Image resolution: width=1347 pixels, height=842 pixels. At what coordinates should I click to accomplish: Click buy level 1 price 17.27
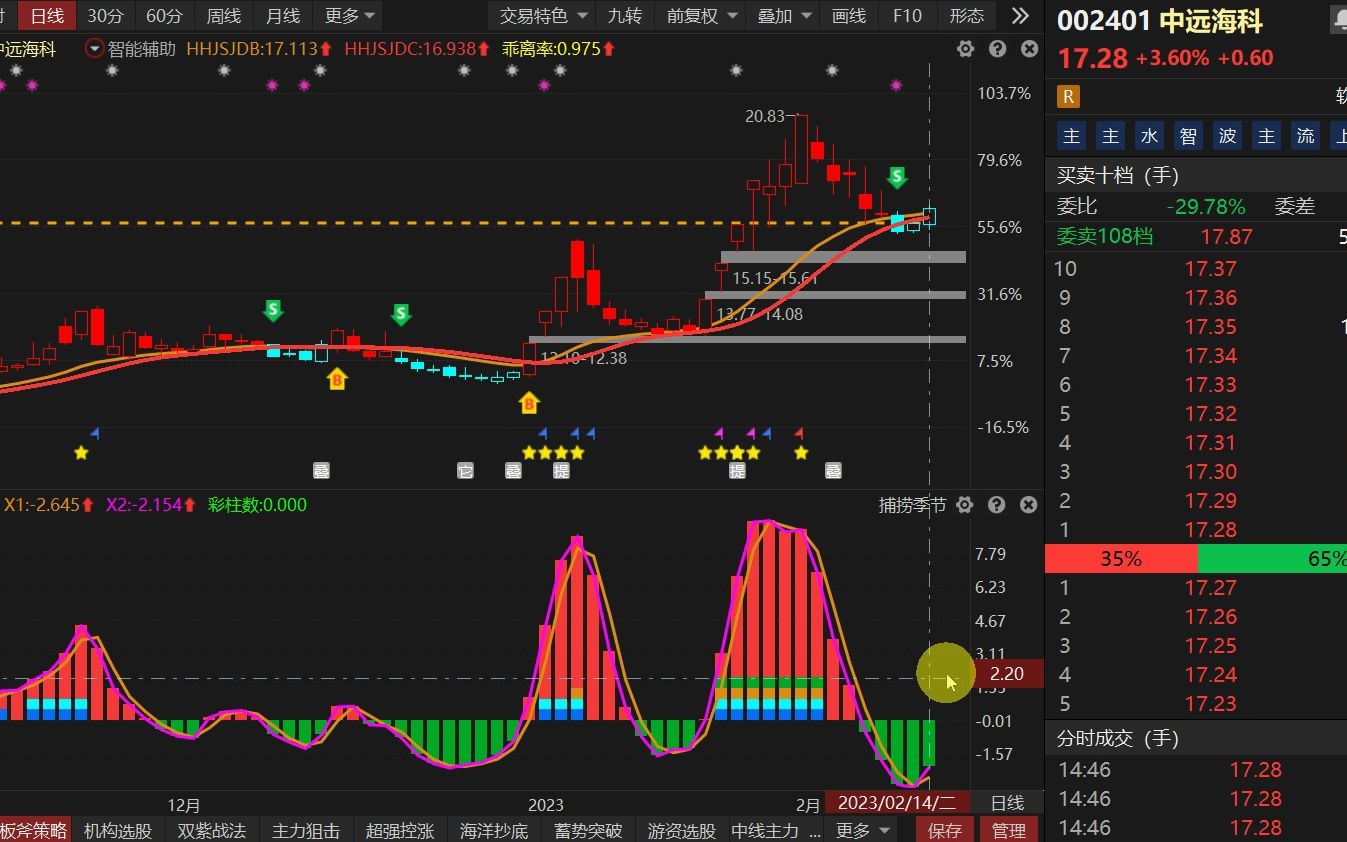pos(1211,587)
